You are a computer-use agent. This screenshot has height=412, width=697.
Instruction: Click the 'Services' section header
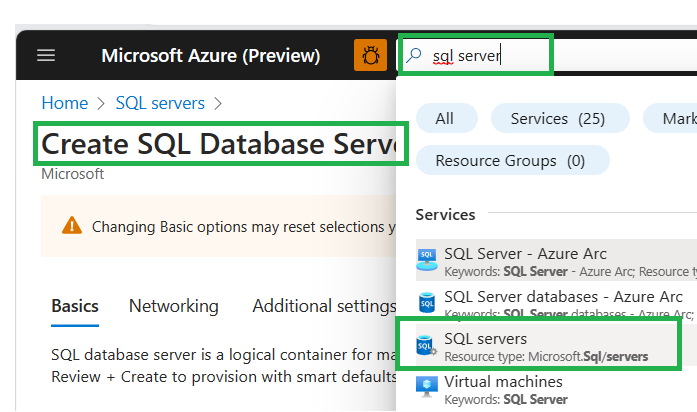pyautogui.click(x=445, y=215)
